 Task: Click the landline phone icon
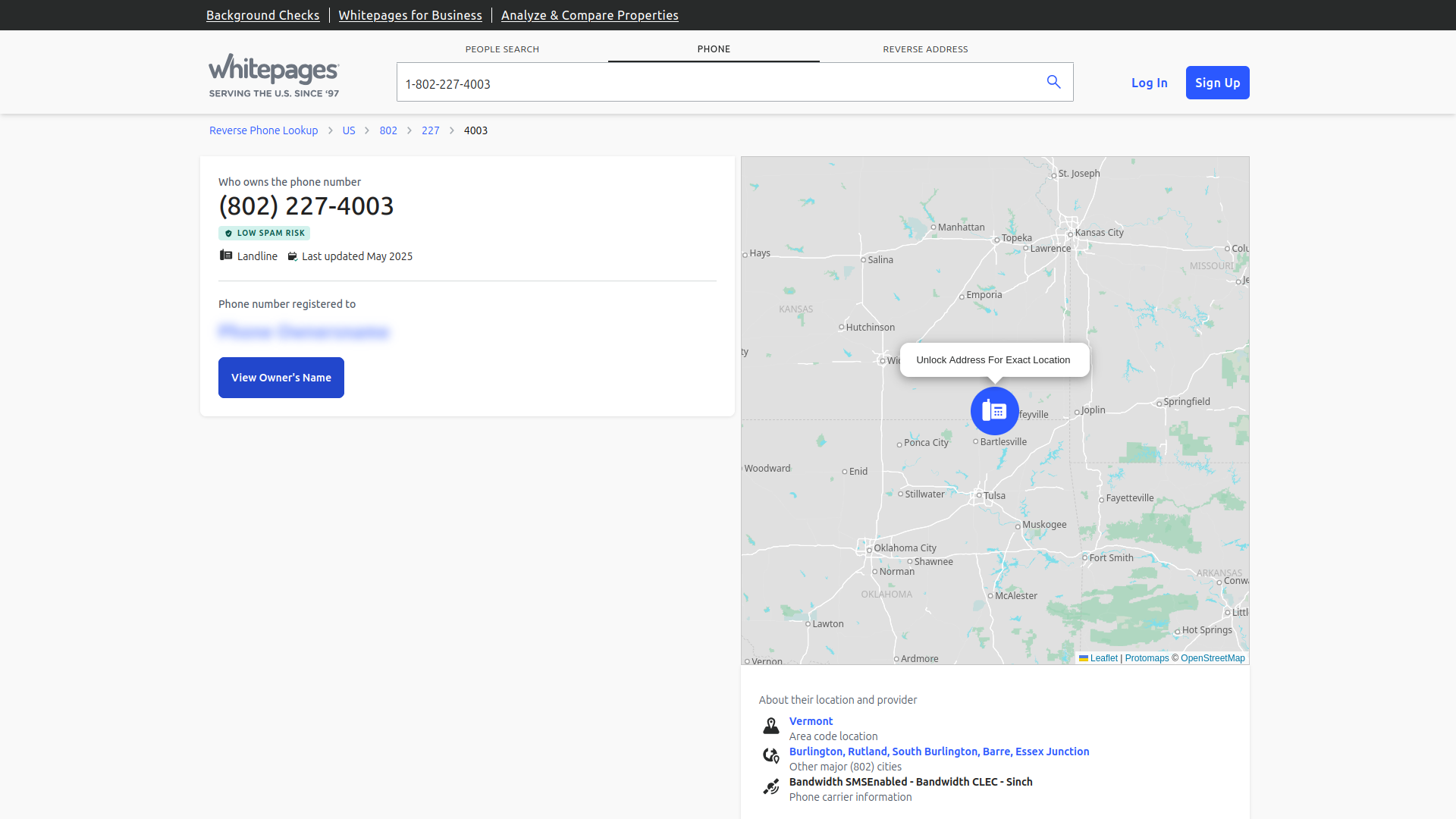pos(226,256)
